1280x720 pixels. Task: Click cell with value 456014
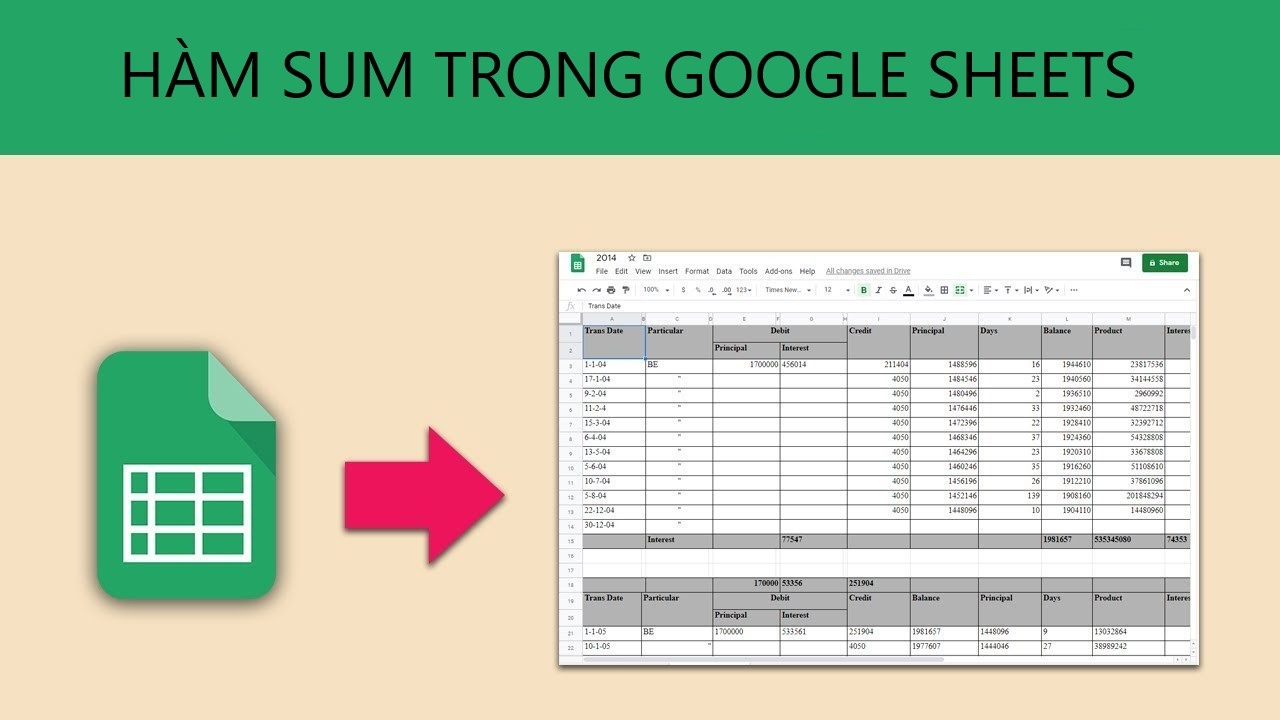coord(813,366)
